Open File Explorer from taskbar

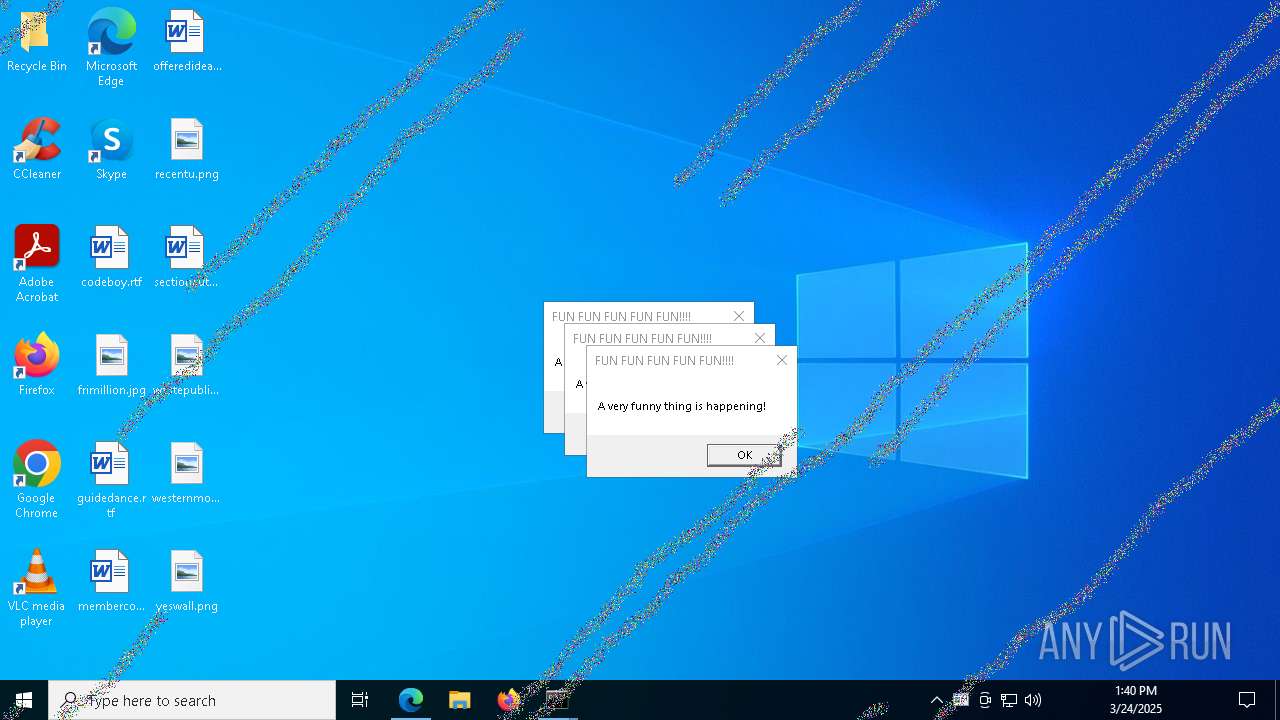(x=459, y=700)
